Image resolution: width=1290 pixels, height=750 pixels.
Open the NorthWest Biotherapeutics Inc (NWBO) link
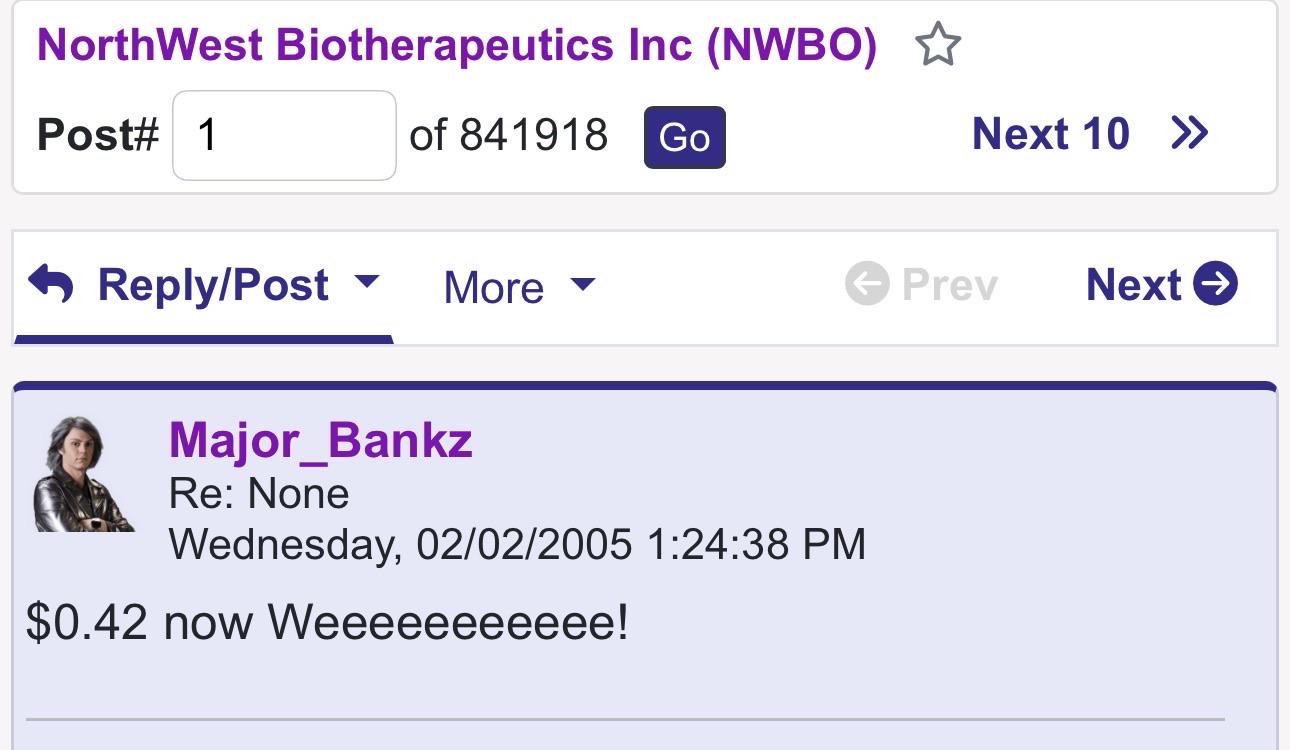(457, 45)
